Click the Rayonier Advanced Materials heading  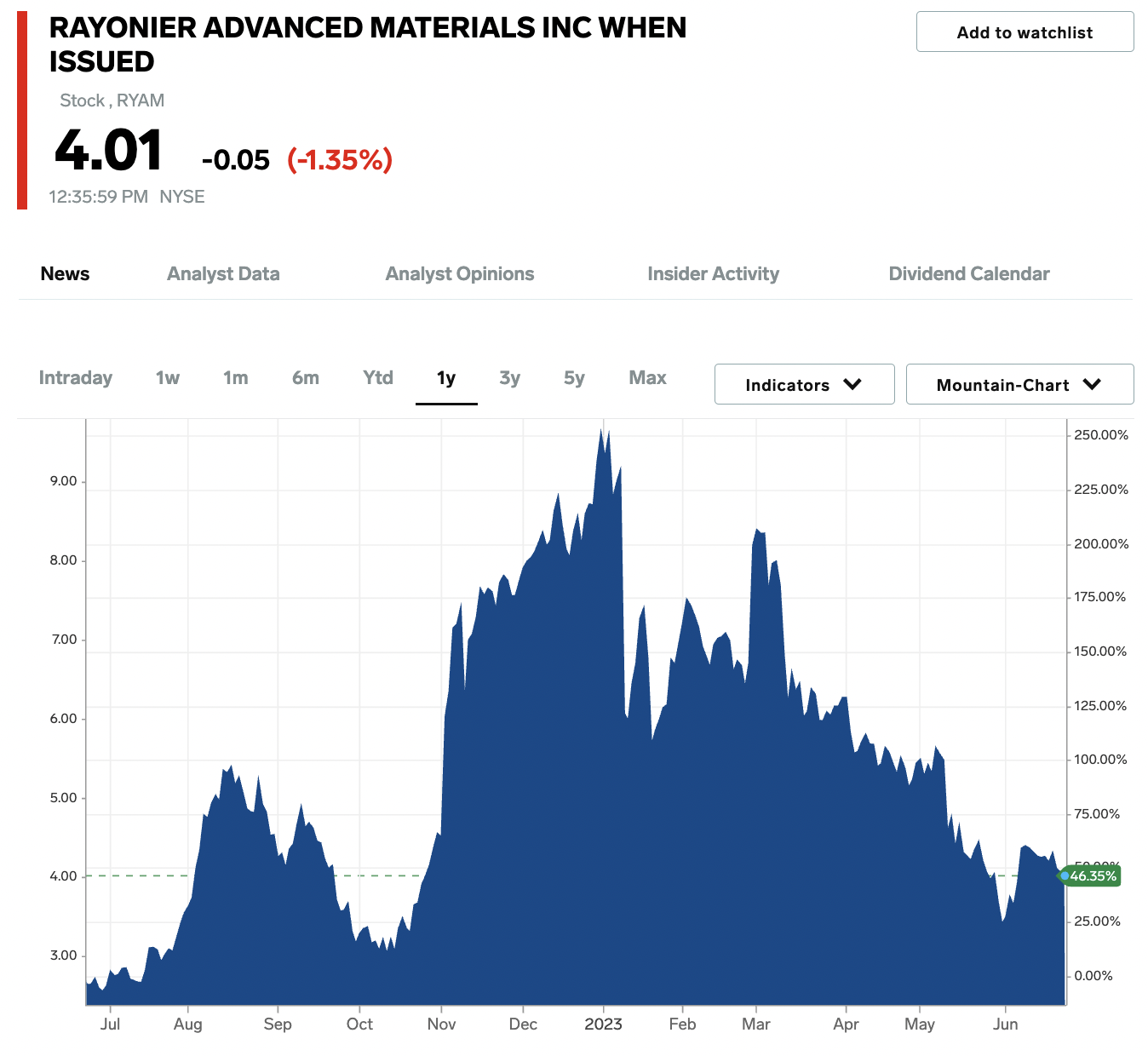coord(368,44)
